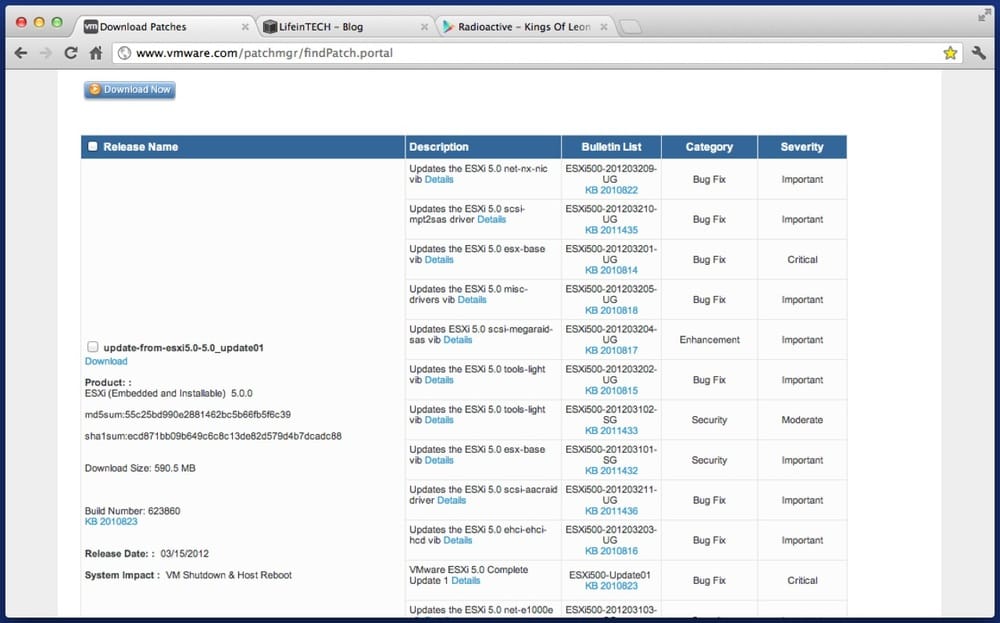Open the Chrome wrench settings menu
This screenshot has height=623, width=1000.
979,53
